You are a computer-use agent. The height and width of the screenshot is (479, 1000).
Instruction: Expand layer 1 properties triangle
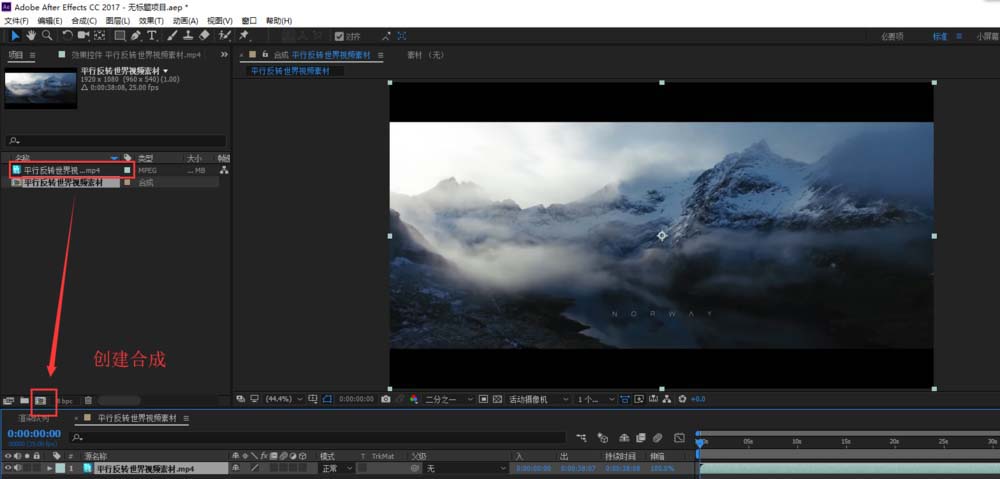50,468
